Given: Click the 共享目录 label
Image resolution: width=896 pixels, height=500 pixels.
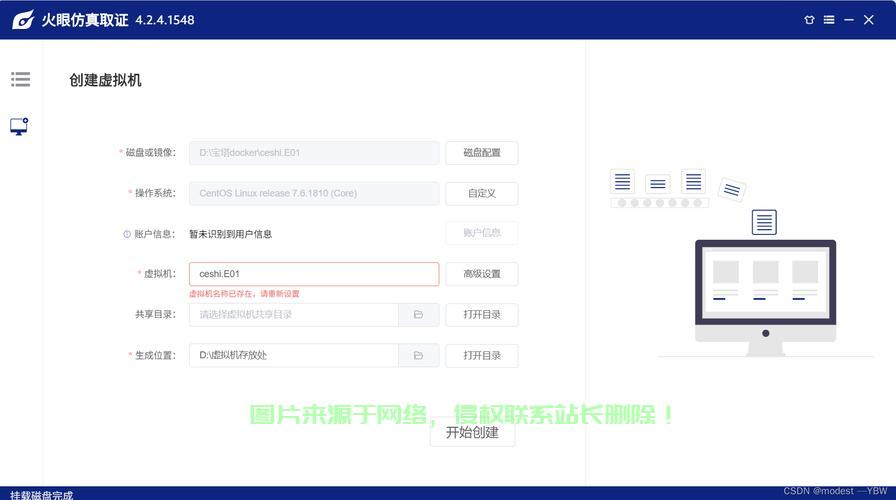Looking at the screenshot, I should coord(155,314).
